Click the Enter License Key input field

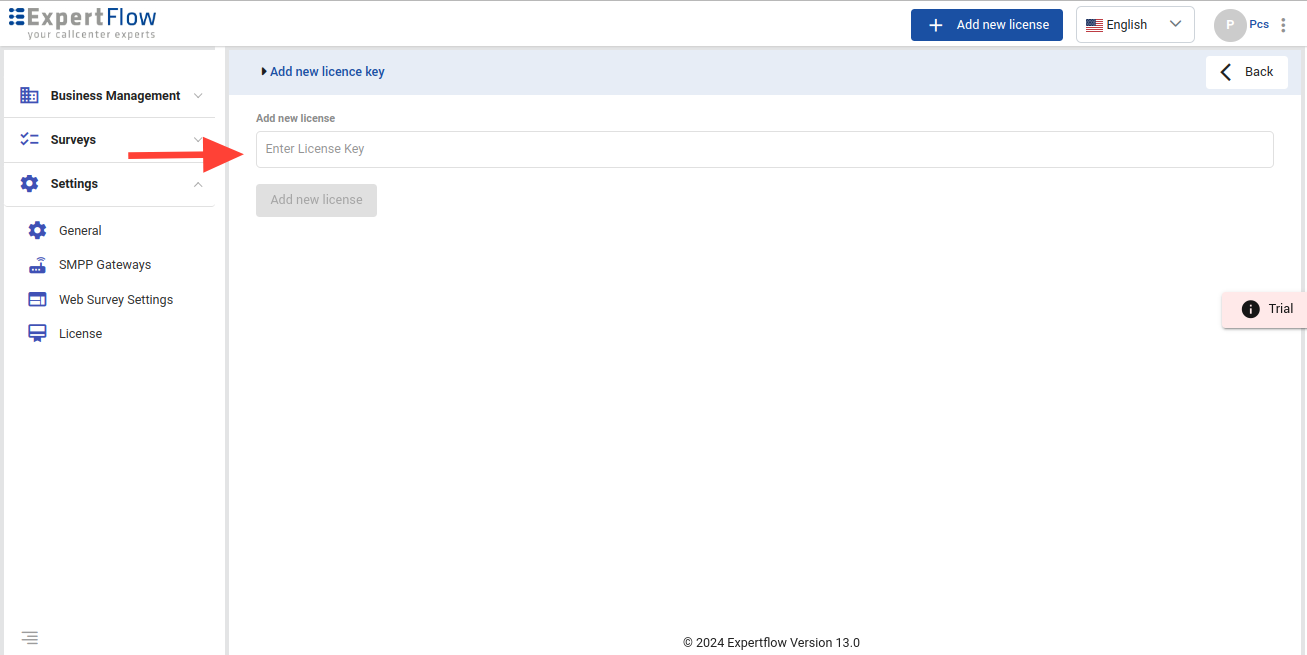coord(764,149)
